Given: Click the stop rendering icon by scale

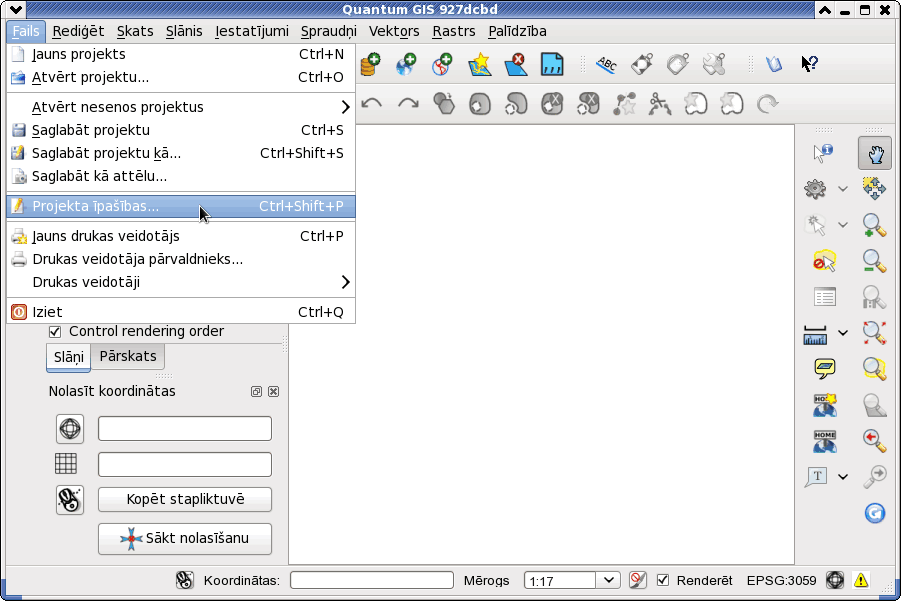Looking at the screenshot, I should 637,580.
